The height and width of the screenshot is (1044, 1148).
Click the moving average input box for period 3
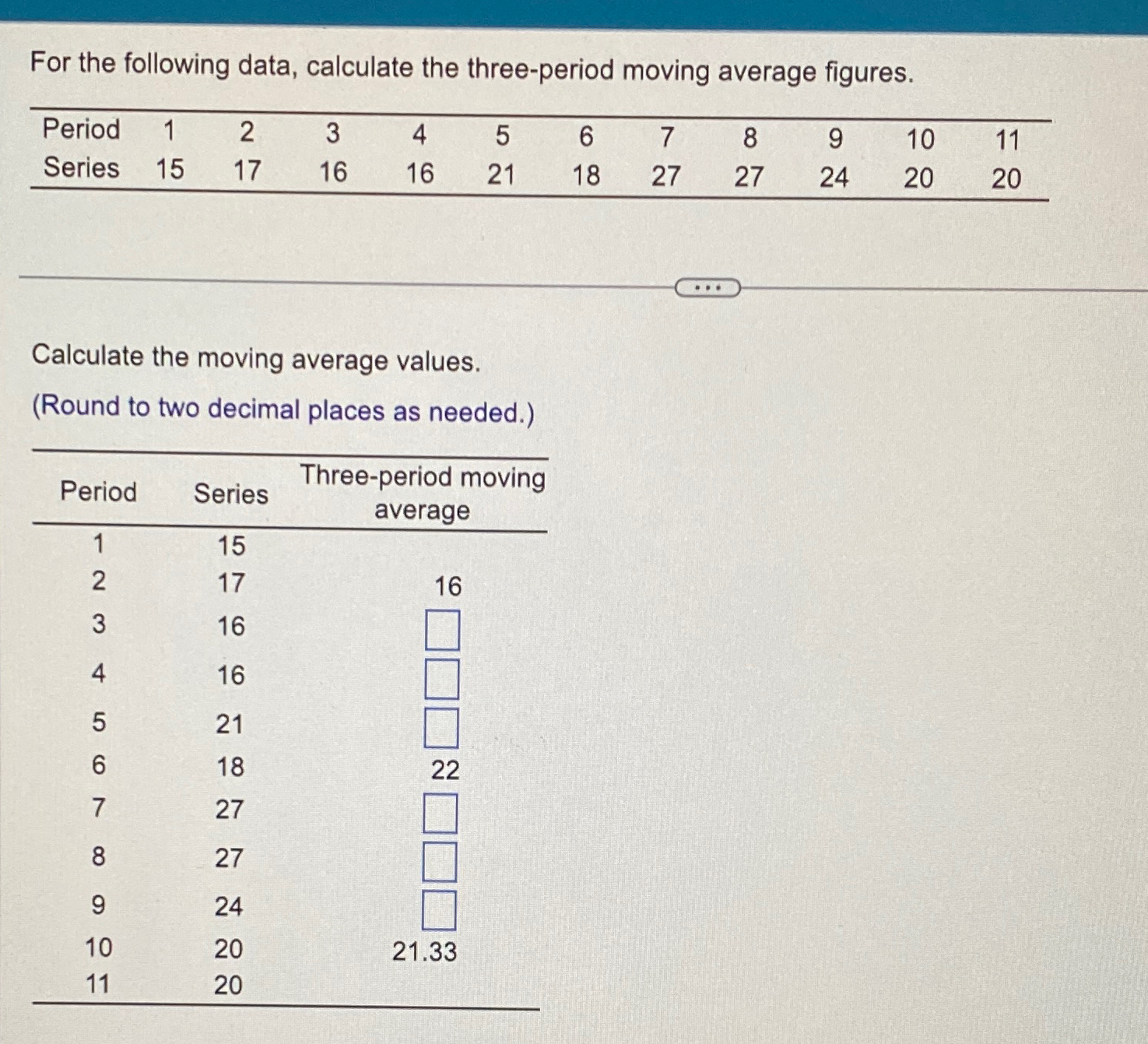pyautogui.click(x=441, y=631)
